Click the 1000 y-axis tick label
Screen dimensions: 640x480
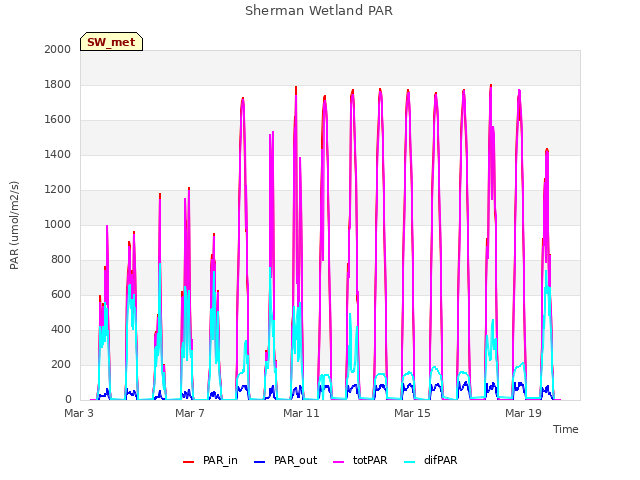click(58, 224)
